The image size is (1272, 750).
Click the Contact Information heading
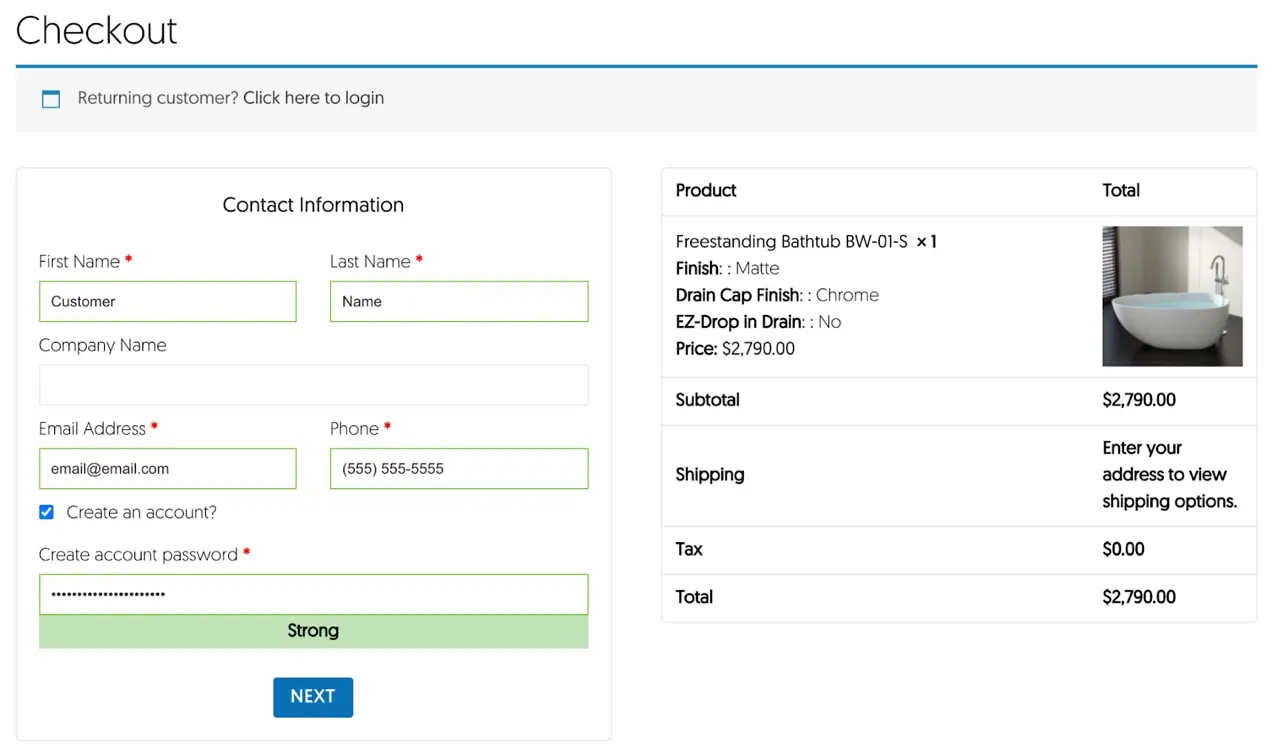313,205
